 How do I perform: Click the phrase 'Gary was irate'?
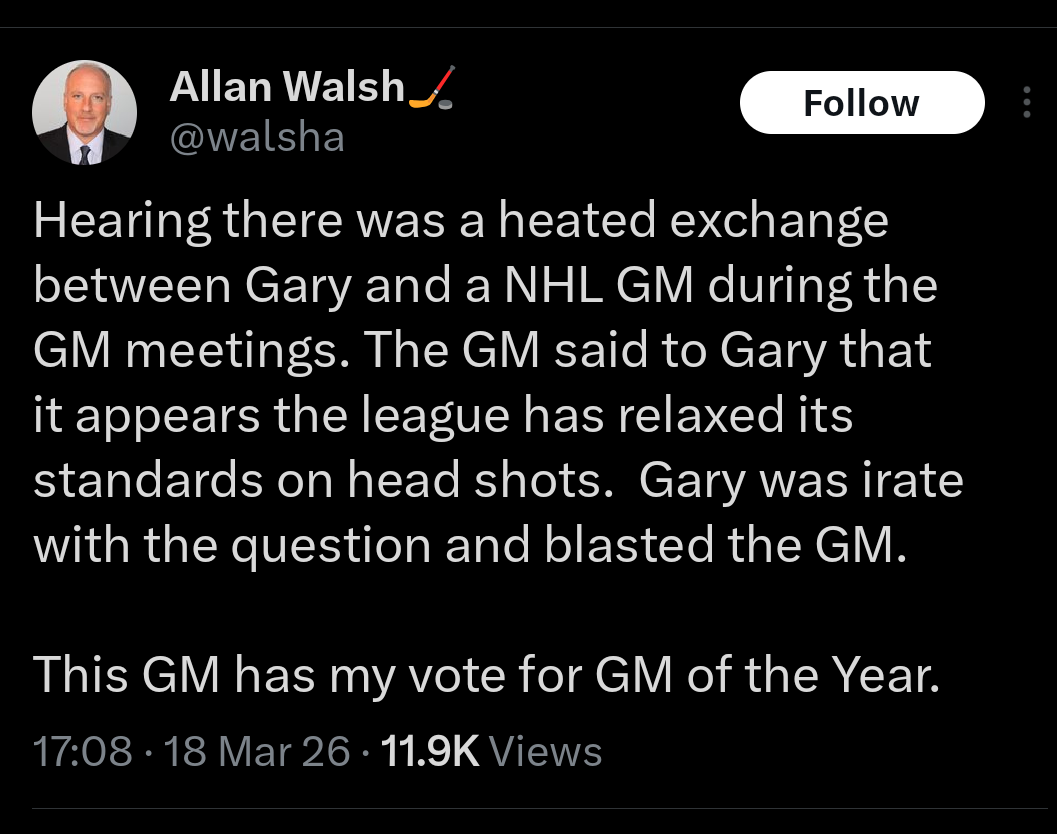[x=801, y=480]
